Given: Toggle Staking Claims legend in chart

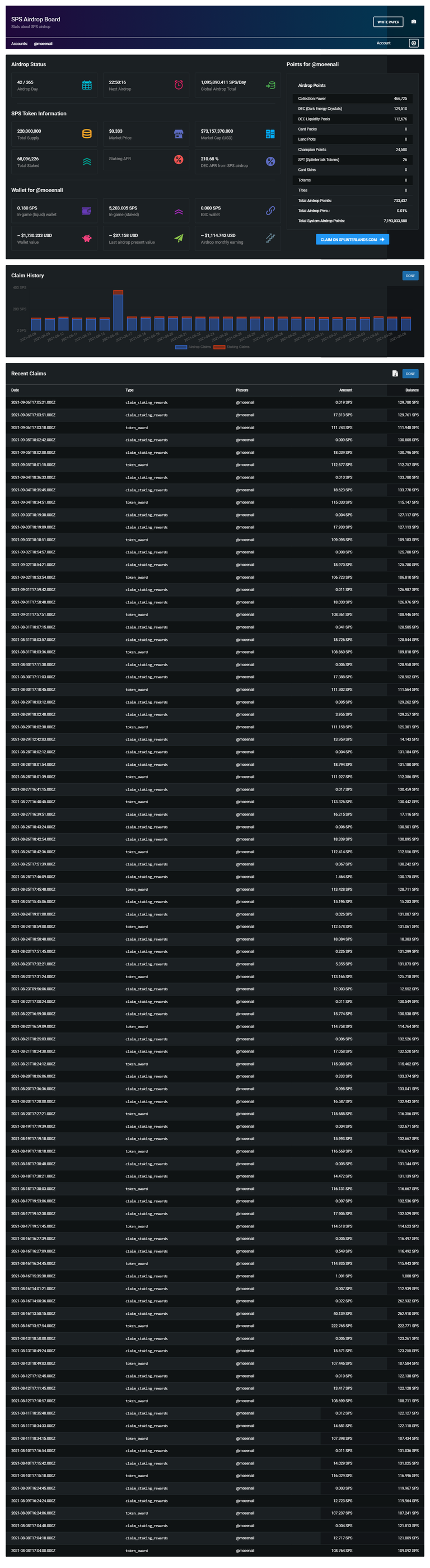Looking at the screenshot, I should click(x=231, y=347).
